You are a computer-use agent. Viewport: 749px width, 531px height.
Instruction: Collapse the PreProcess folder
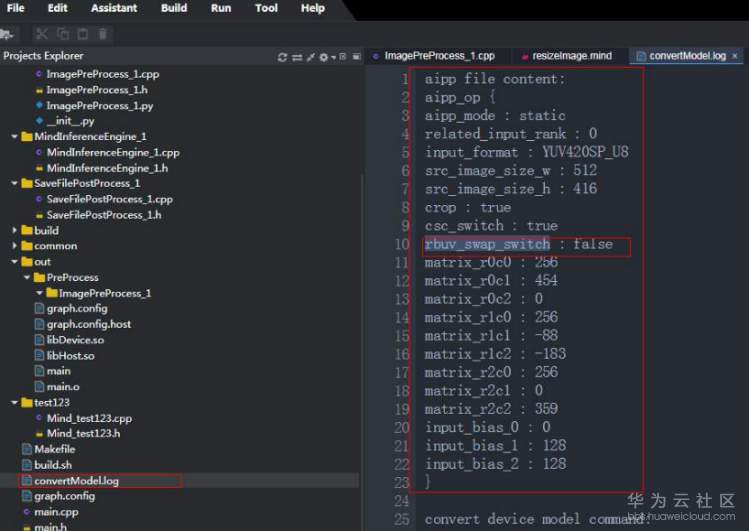(x=26, y=277)
